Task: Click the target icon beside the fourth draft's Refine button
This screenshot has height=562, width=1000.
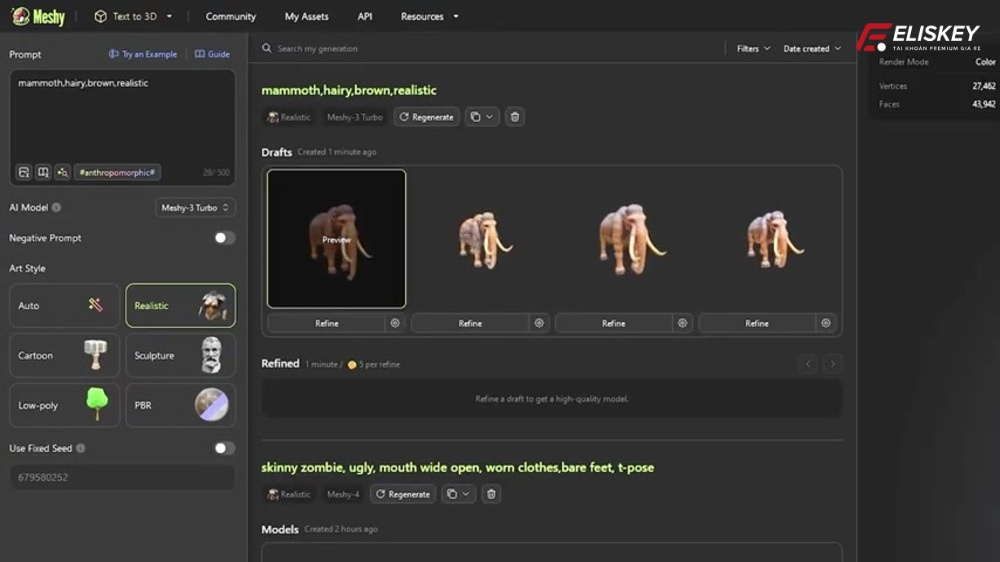Action: pos(825,323)
